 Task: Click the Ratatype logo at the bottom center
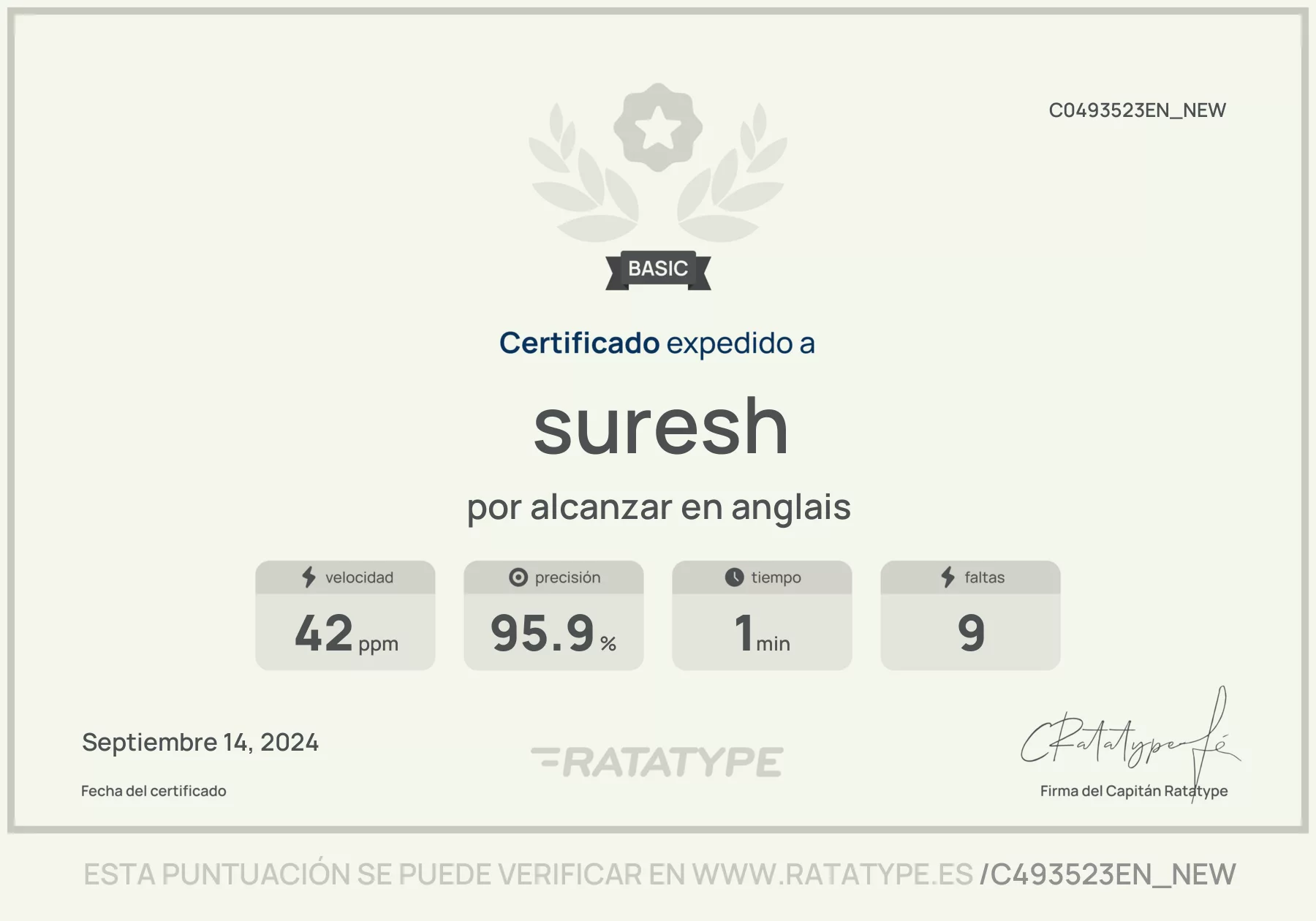pyautogui.click(x=657, y=762)
